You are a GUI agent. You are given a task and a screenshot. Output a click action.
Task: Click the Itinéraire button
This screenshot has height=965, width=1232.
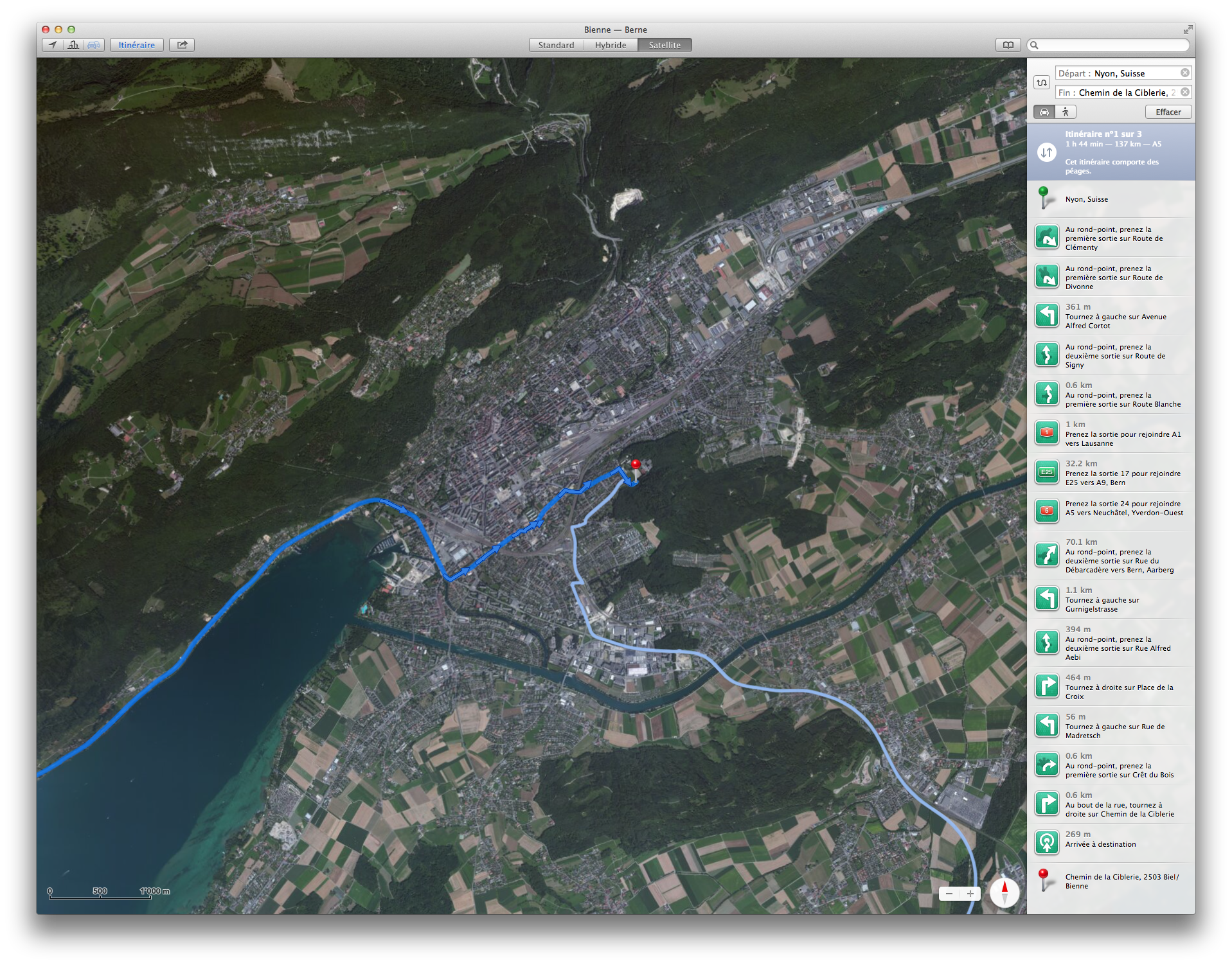[136, 45]
